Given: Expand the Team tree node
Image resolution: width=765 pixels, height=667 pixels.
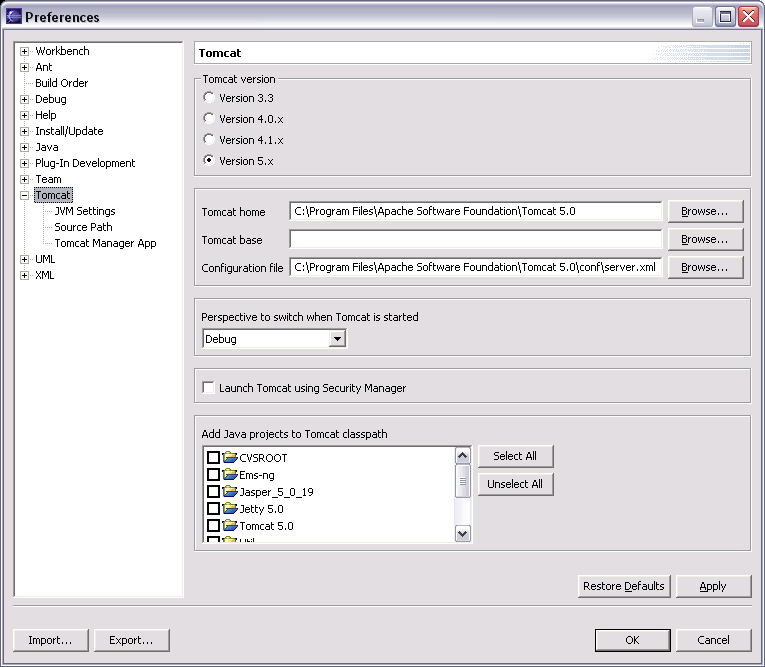Looking at the screenshot, I should [x=24, y=180].
